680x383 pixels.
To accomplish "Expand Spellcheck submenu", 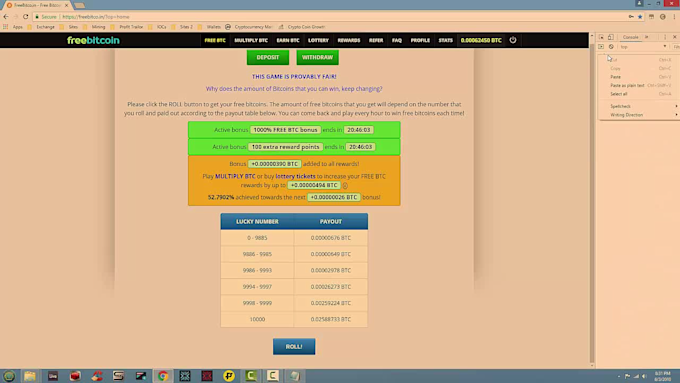I will point(638,106).
